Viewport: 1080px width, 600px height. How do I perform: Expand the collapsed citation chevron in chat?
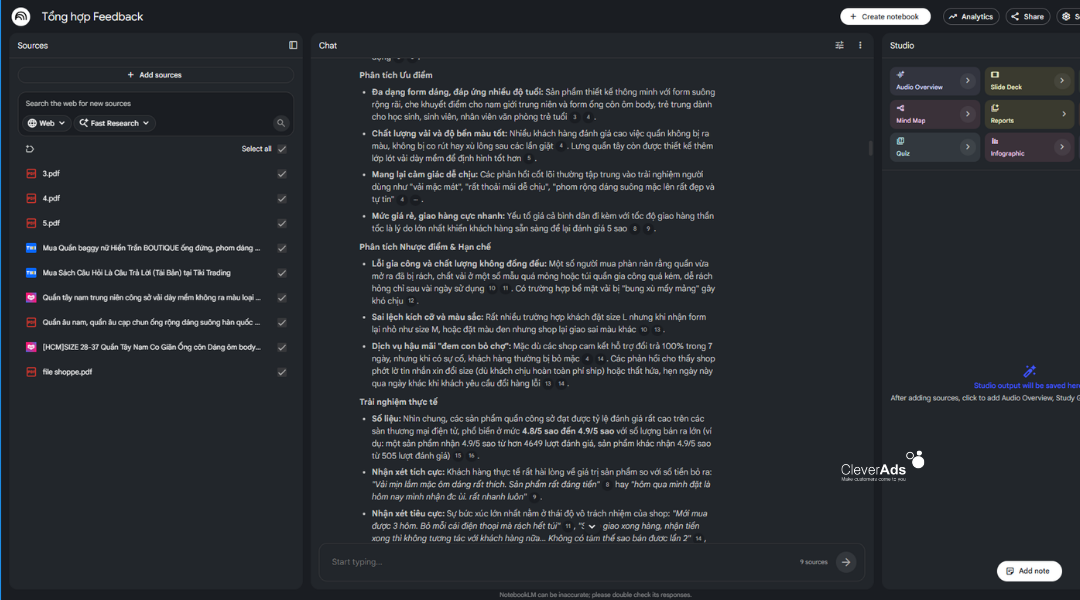pos(591,526)
